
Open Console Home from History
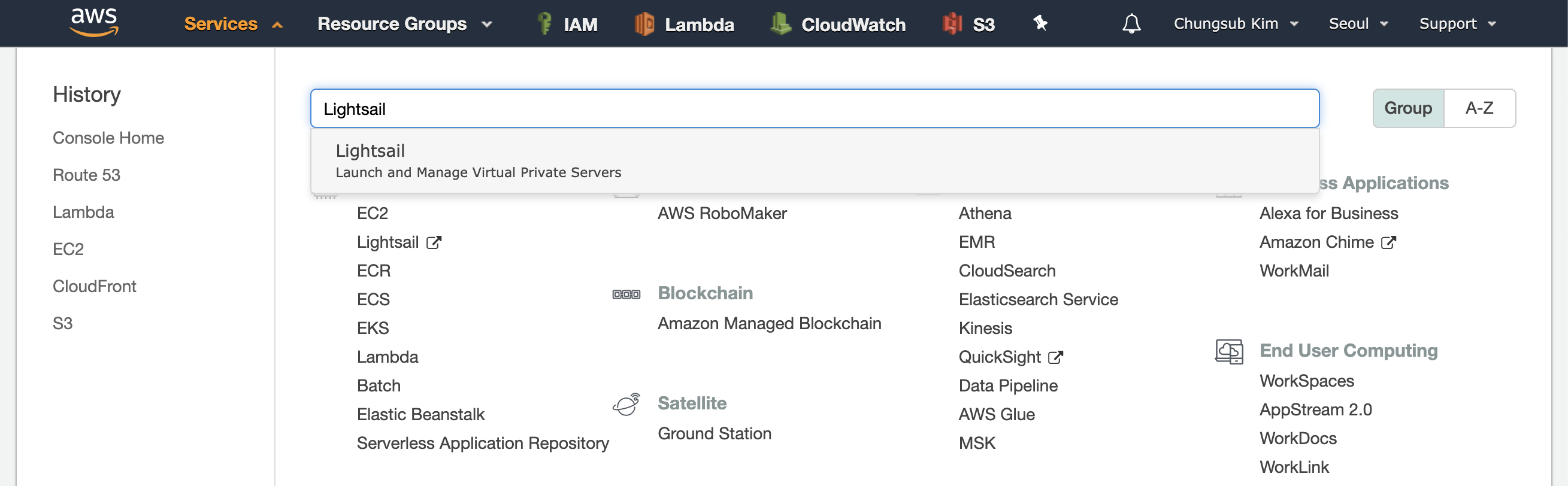coord(108,138)
